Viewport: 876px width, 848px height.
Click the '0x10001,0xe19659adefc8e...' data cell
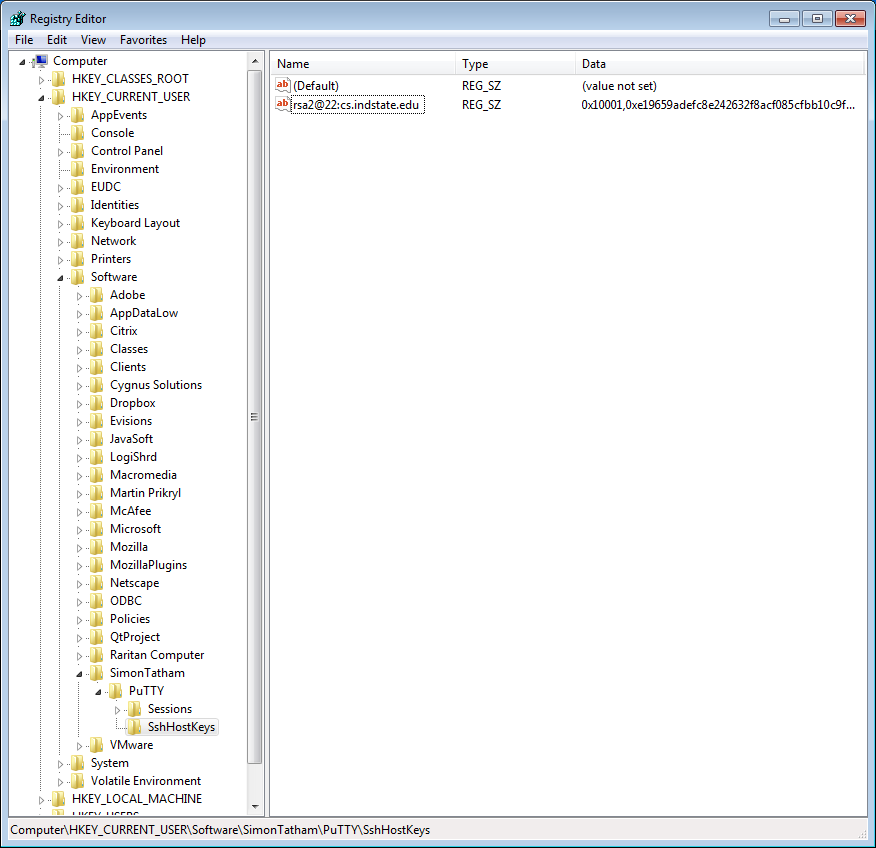tap(718, 105)
